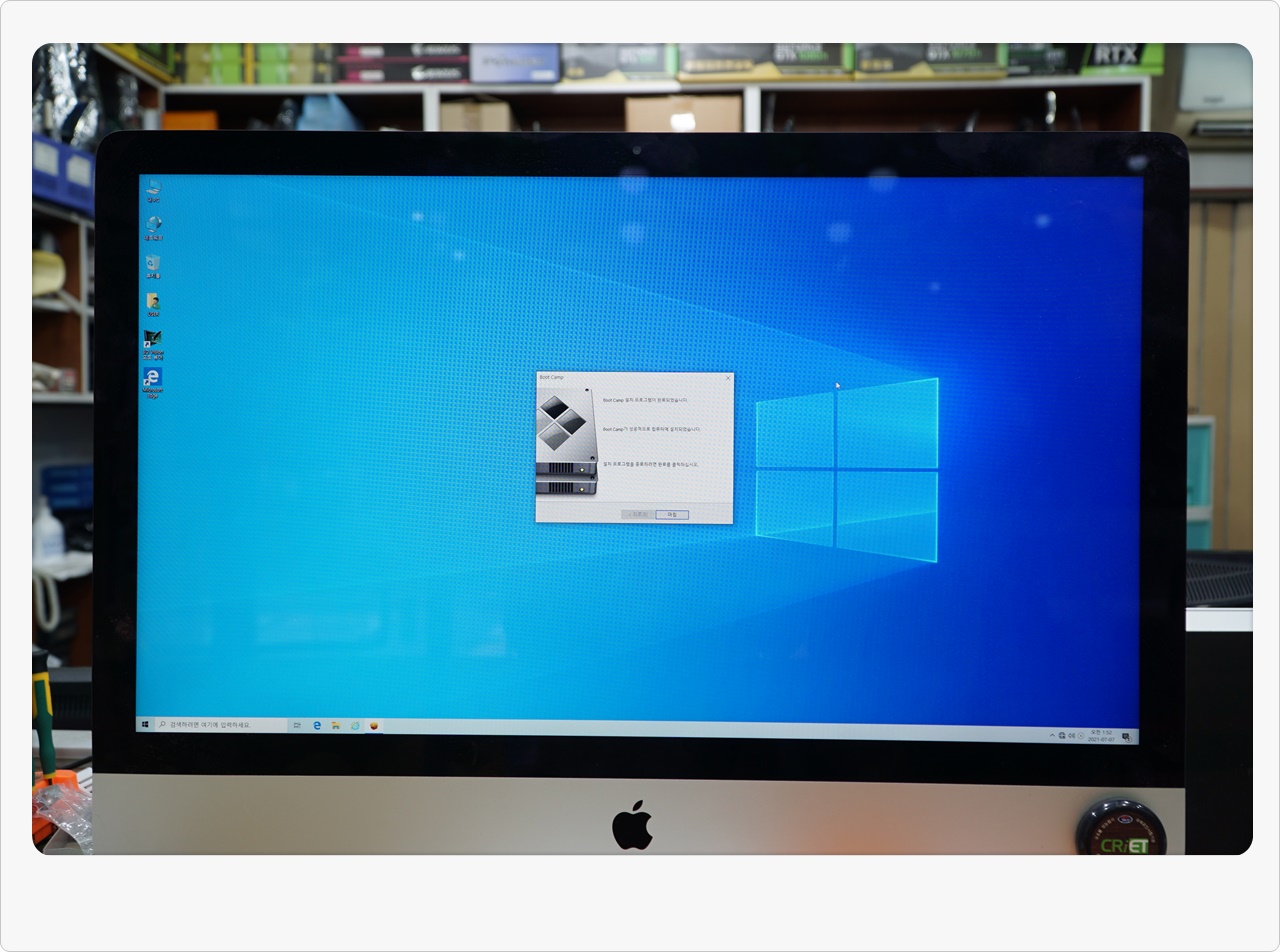Click the active orange app taskbar icon
Viewport: 1280px width, 952px height.
[374, 725]
